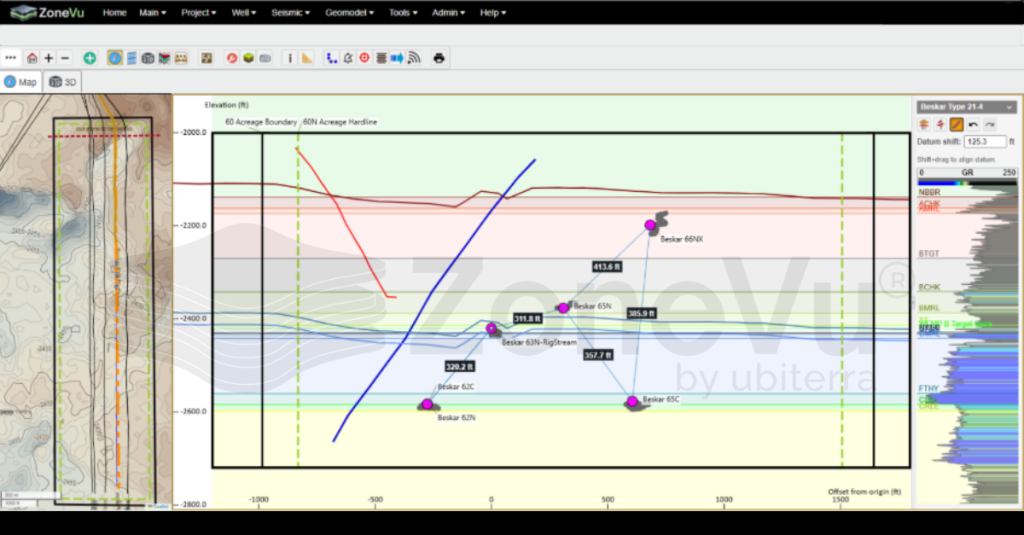This screenshot has height=535, width=1024.
Task: Select the orange measure triangle tool
Action: pyautogui.click(x=307, y=58)
